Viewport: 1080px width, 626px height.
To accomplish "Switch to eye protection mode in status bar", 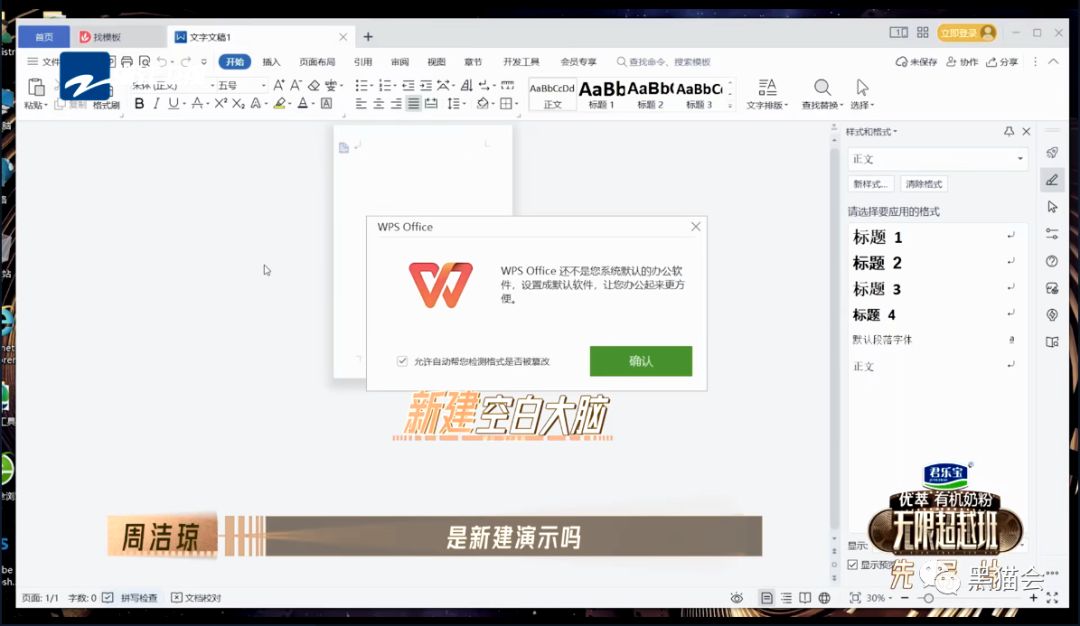I will coord(736,598).
